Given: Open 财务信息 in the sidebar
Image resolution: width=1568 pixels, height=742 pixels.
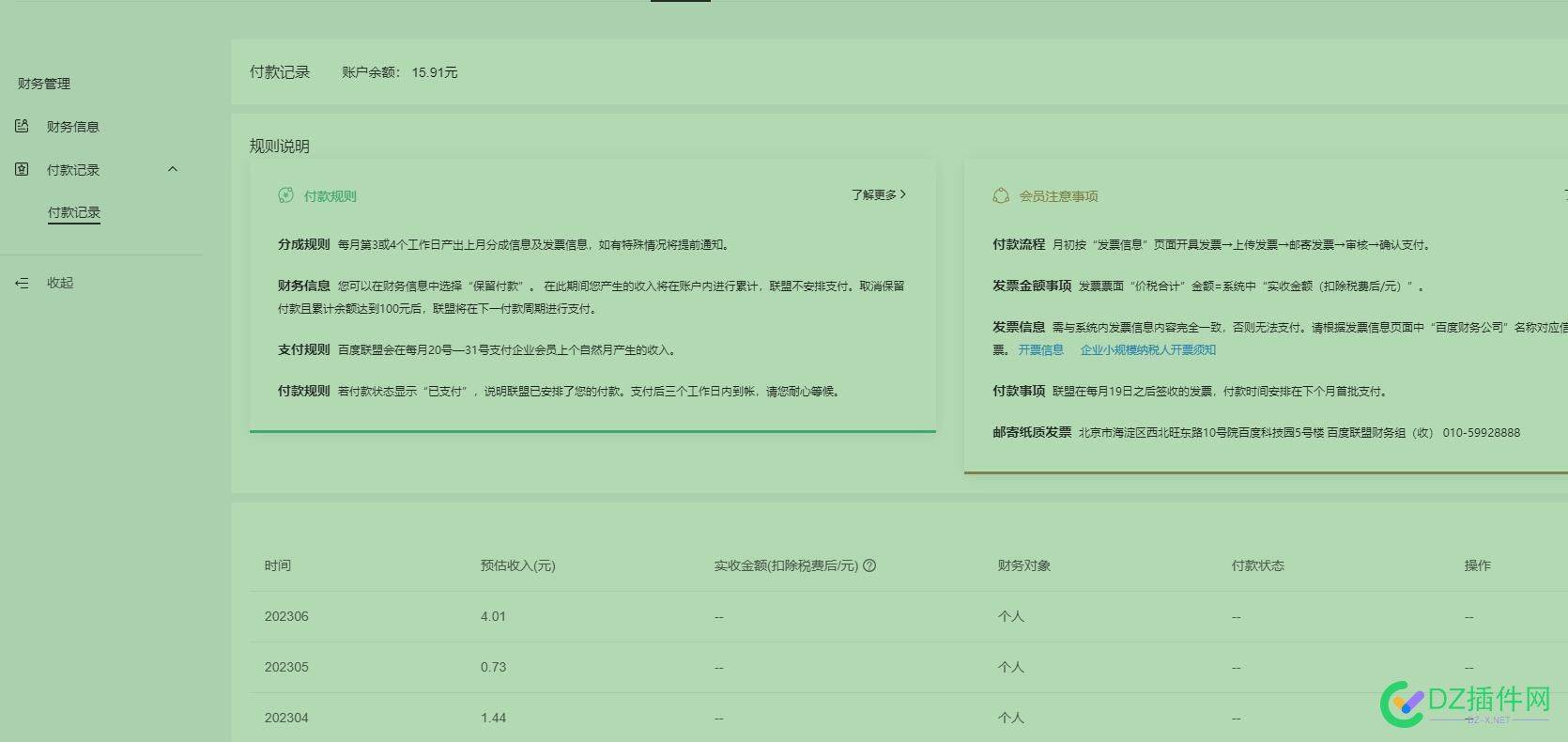Looking at the screenshot, I should click(72, 127).
